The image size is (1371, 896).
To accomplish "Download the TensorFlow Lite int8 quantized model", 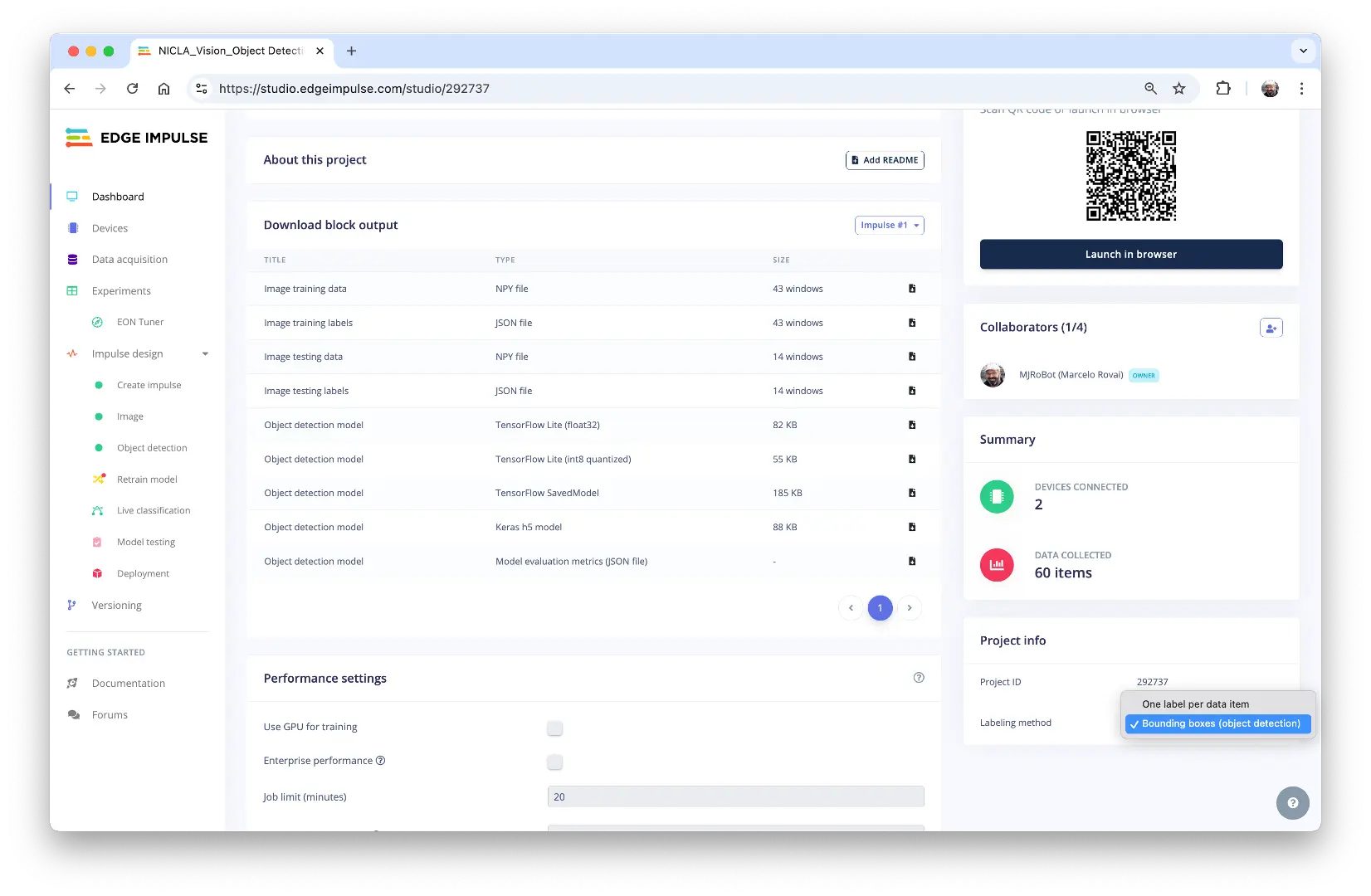I will click(x=912, y=459).
